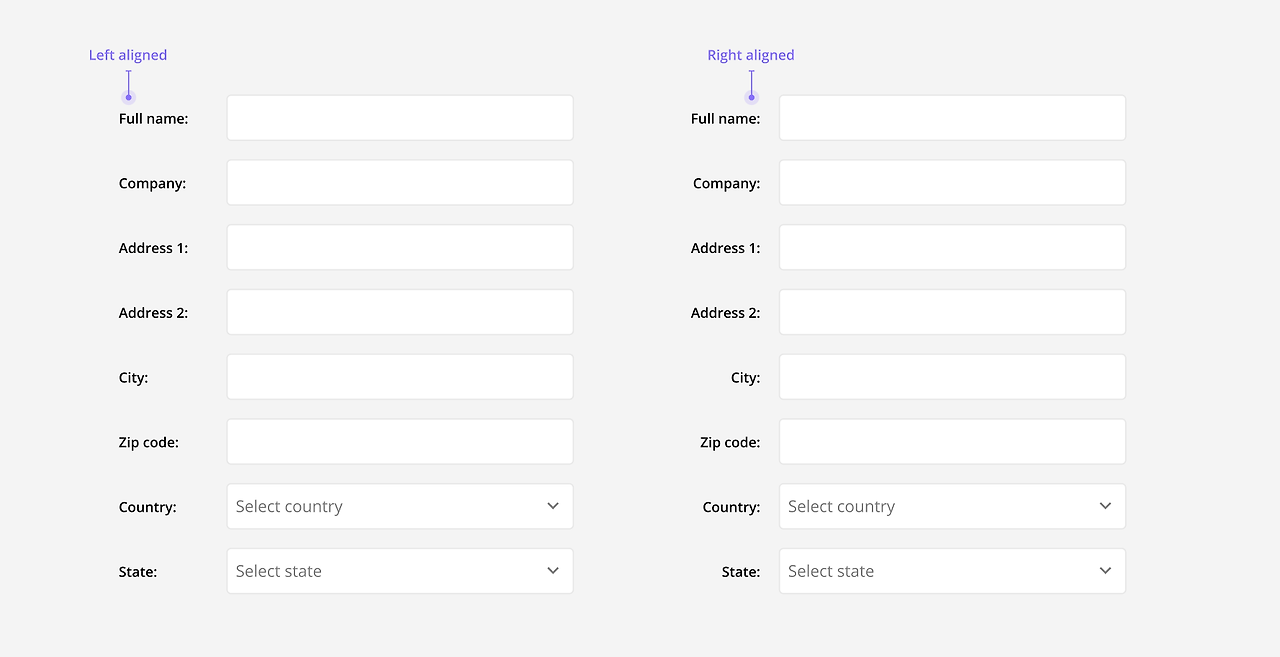Image resolution: width=1280 pixels, height=657 pixels.
Task: Click the Company field in left-aligned form
Action: pyautogui.click(x=400, y=183)
